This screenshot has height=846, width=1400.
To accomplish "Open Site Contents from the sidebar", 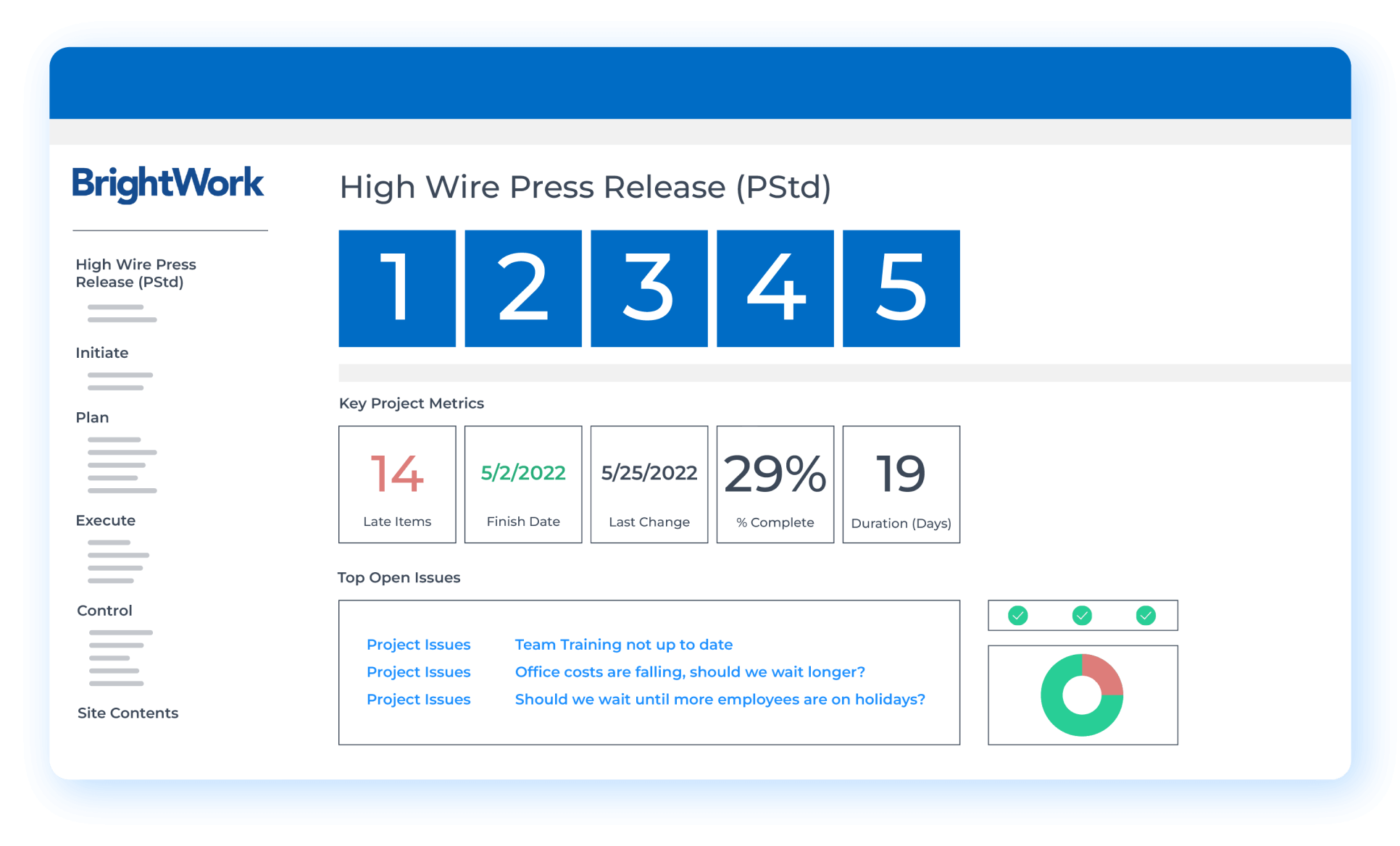I will click(x=128, y=713).
